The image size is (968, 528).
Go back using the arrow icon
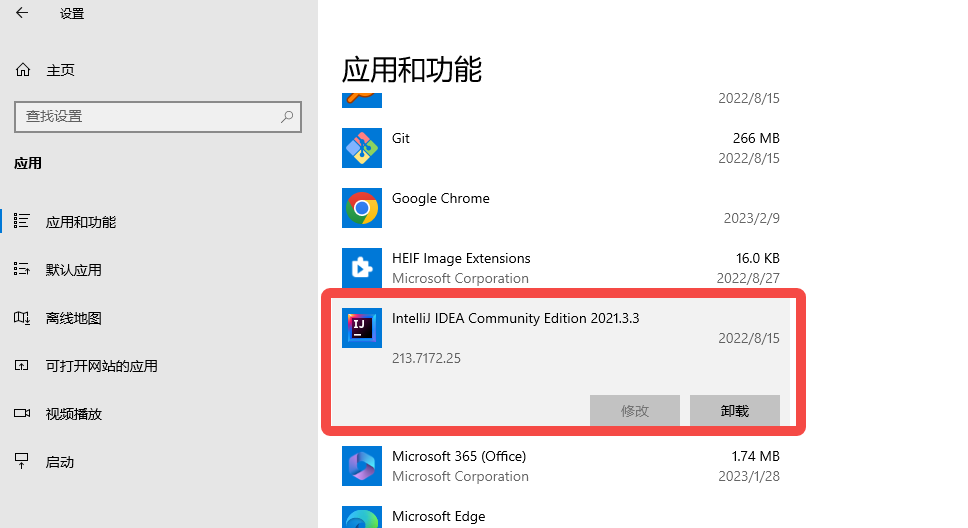tap(22, 13)
